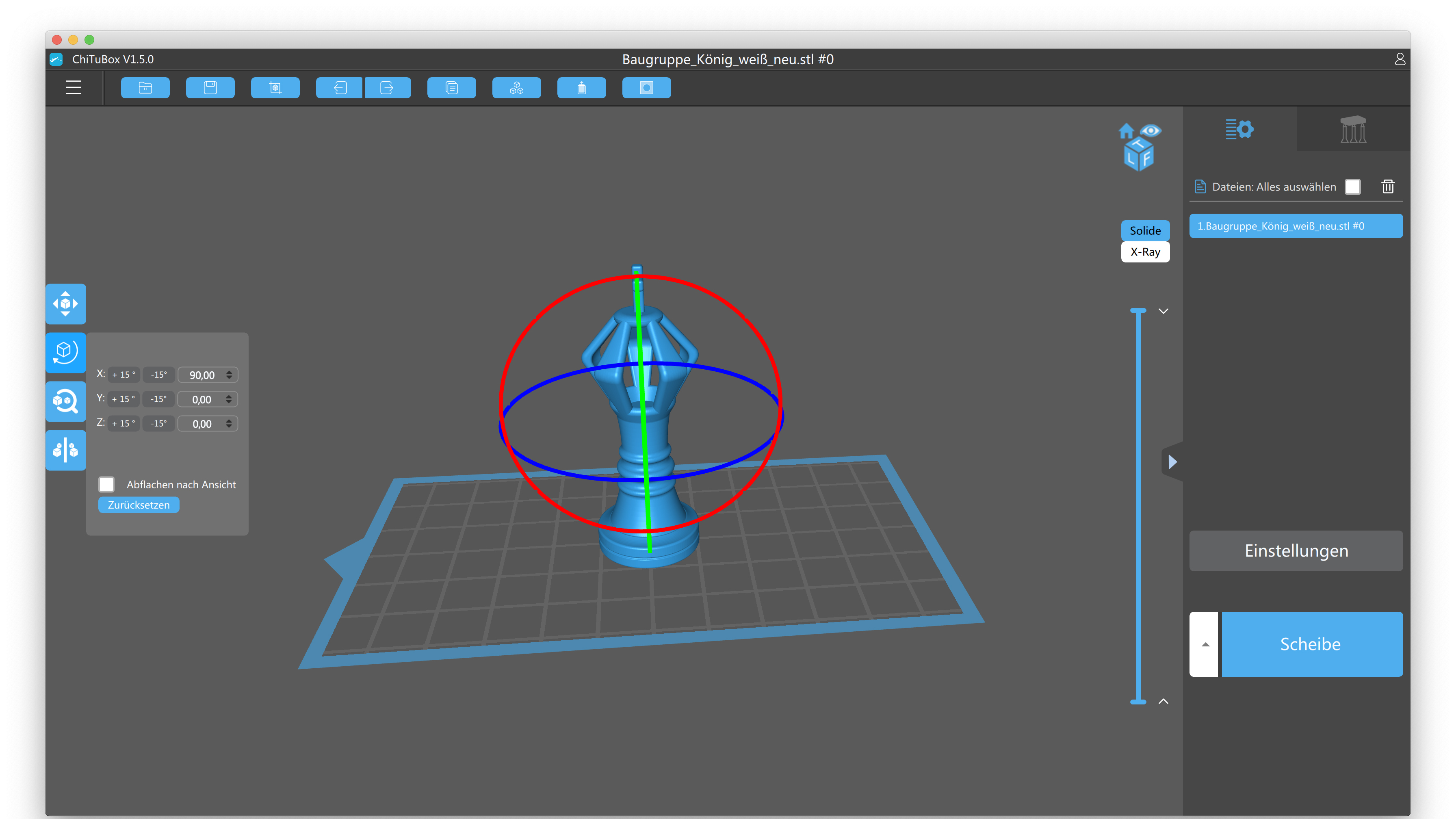Click the hollow model toolbar icon
The height and width of the screenshot is (819, 1456).
tap(581, 88)
